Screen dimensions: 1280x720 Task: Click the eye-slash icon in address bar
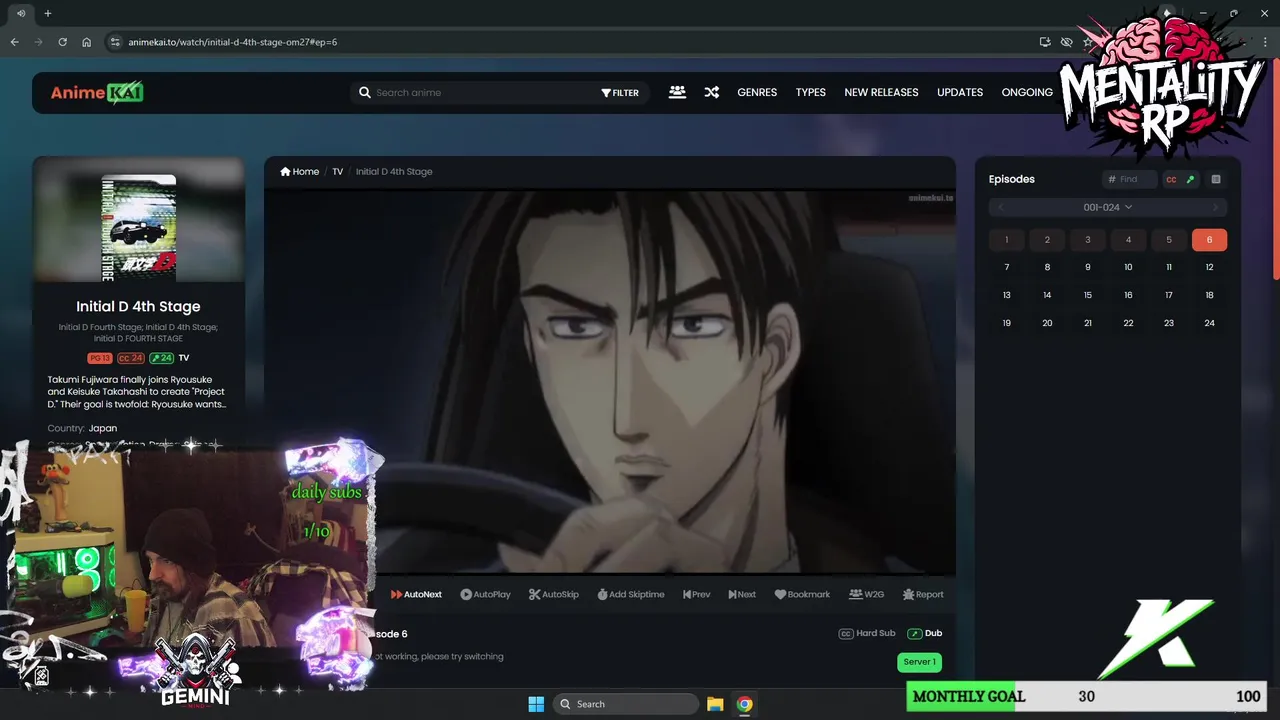point(1067,42)
